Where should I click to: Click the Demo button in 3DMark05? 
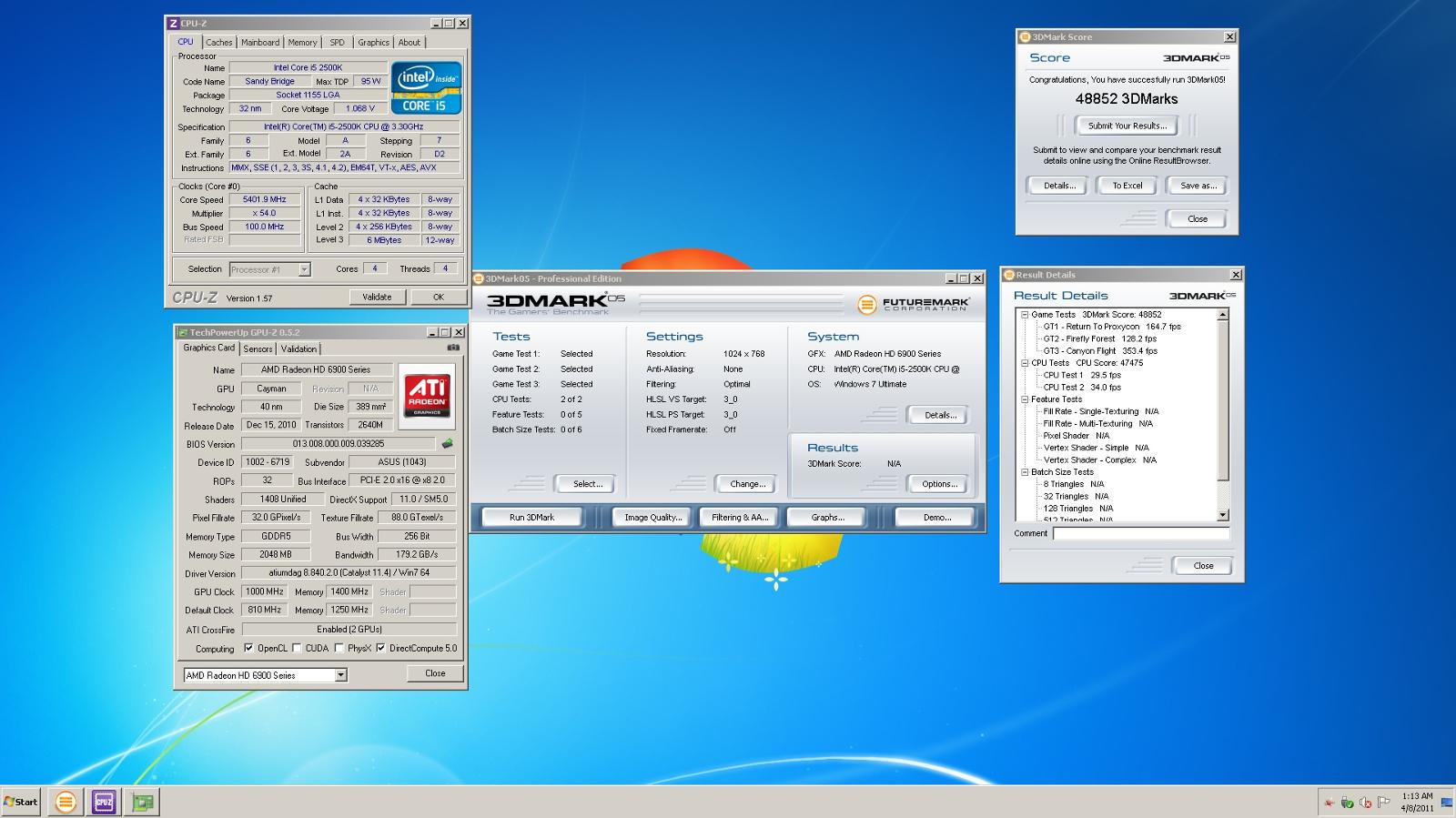(937, 517)
